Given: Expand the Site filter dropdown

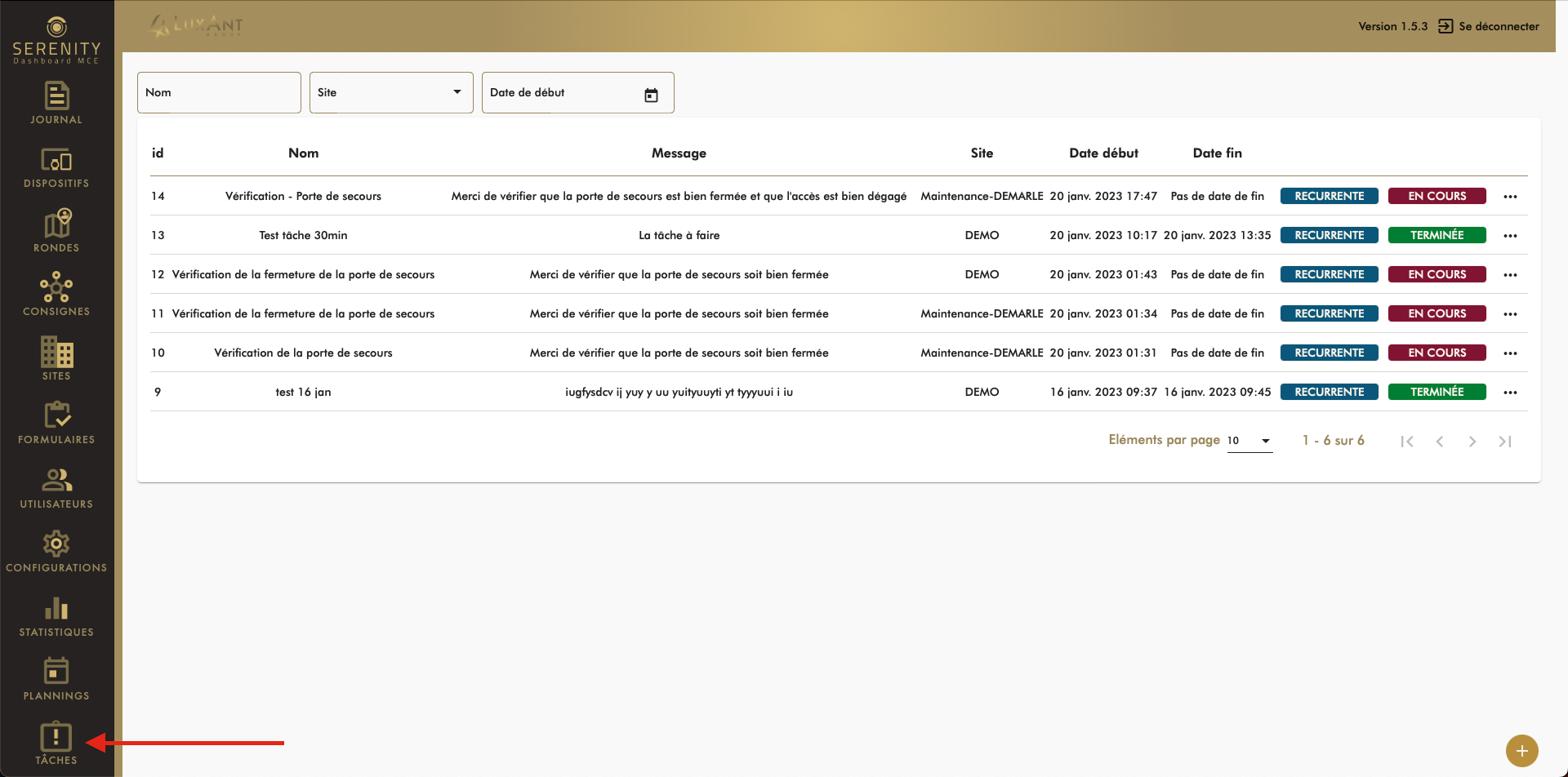Looking at the screenshot, I should [391, 92].
